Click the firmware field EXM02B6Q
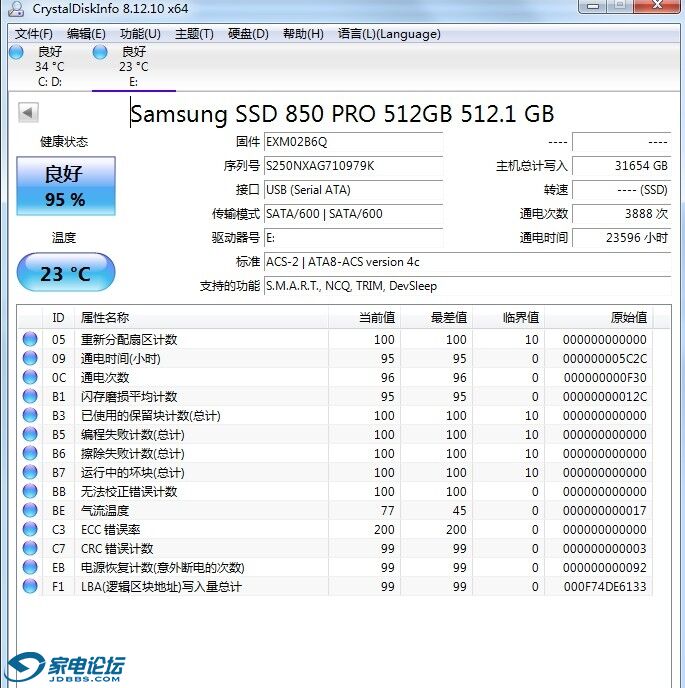685x688 pixels. point(353,142)
